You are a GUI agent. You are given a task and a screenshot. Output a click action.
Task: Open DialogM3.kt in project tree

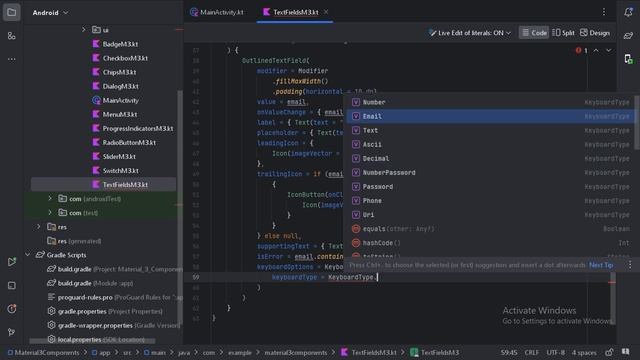click(116, 86)
